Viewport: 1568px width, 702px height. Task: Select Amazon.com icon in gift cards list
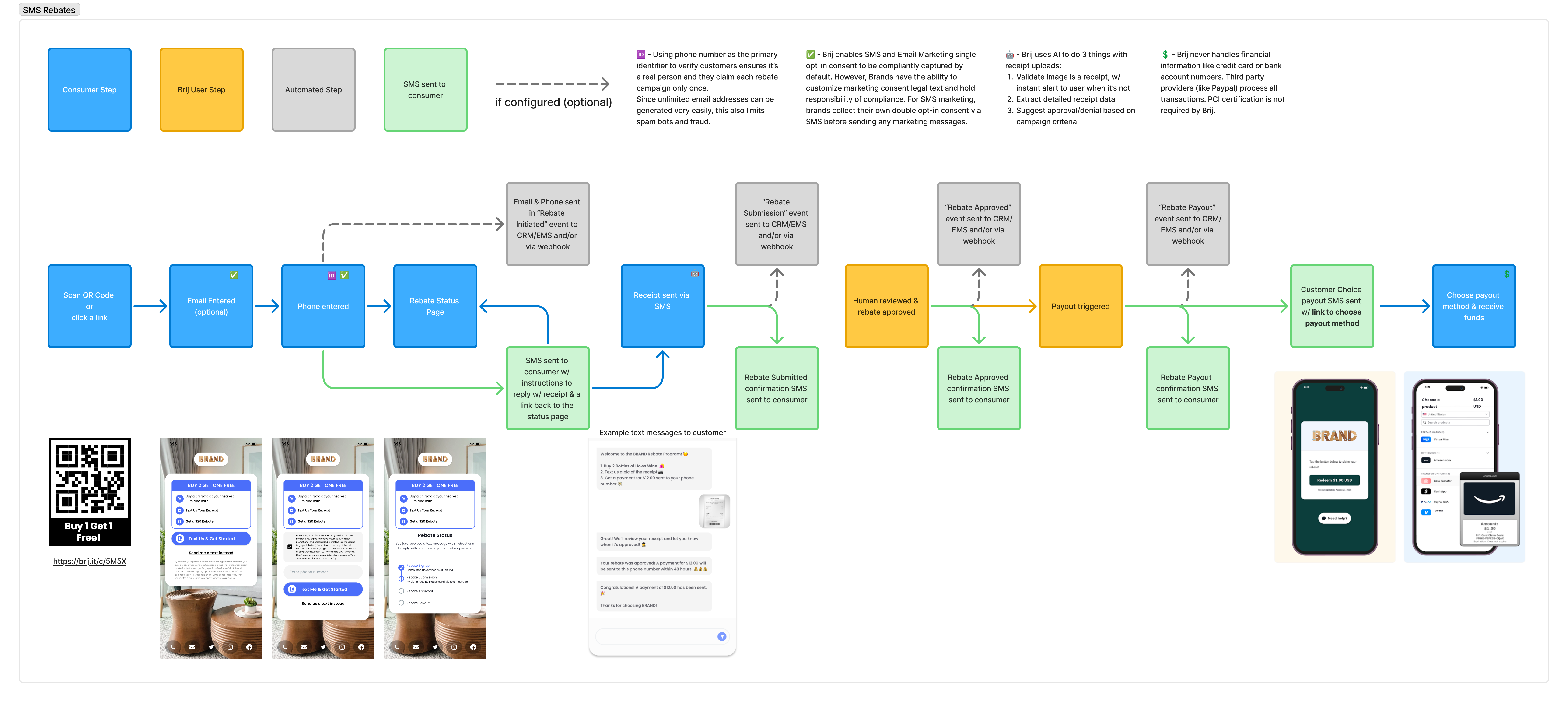click(x=1426, y=460)
